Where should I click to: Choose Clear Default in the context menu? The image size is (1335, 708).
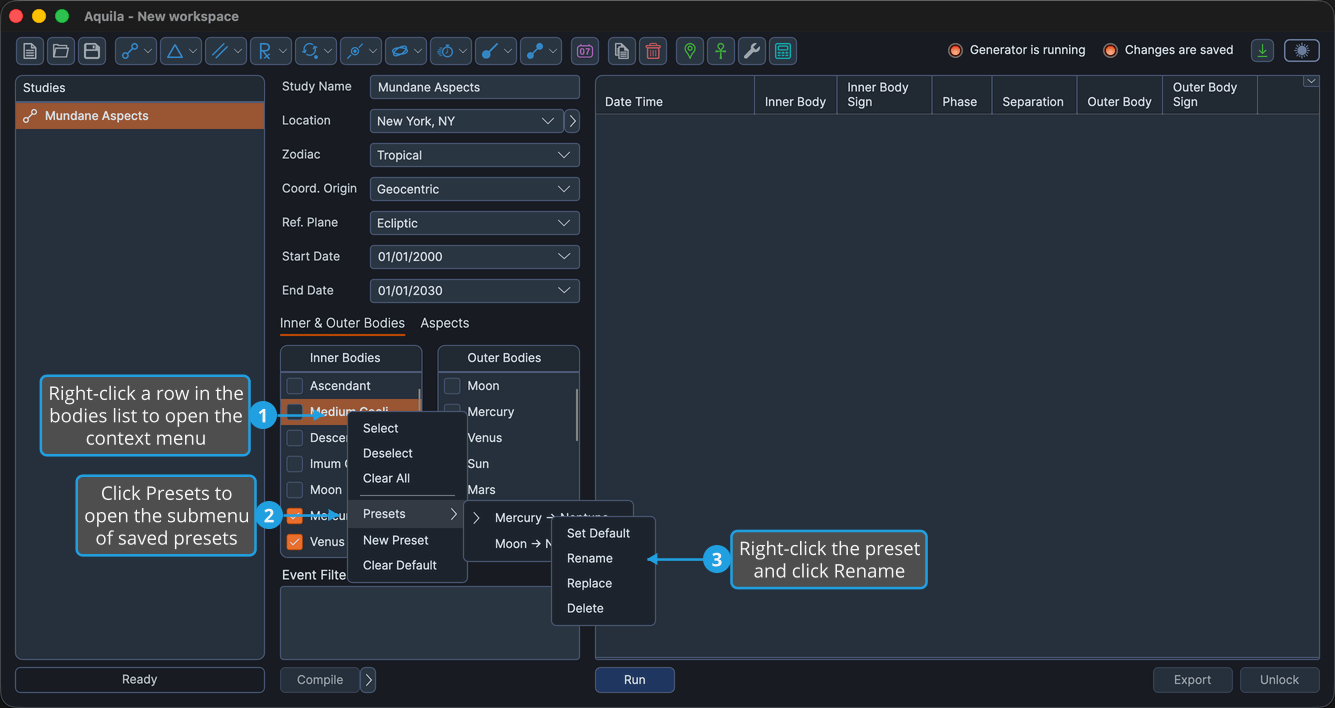(x=407, y=565)
